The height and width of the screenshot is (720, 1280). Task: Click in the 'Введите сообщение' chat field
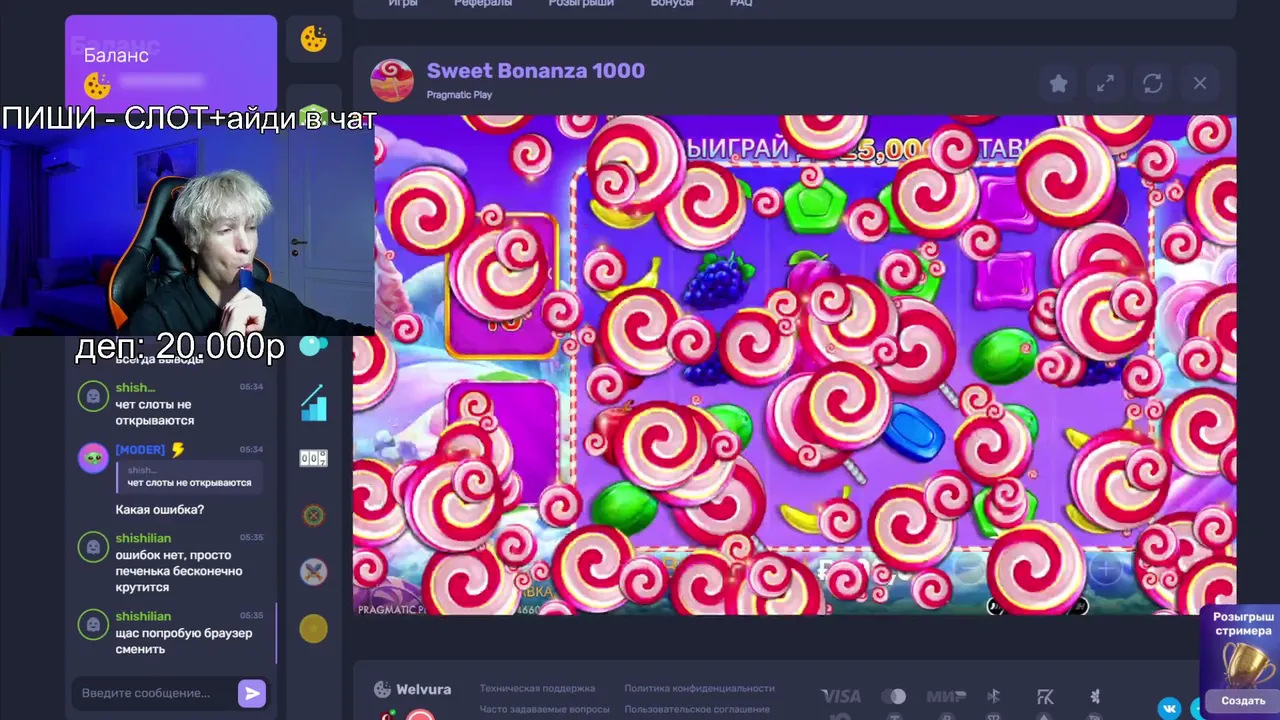(153, 693)
